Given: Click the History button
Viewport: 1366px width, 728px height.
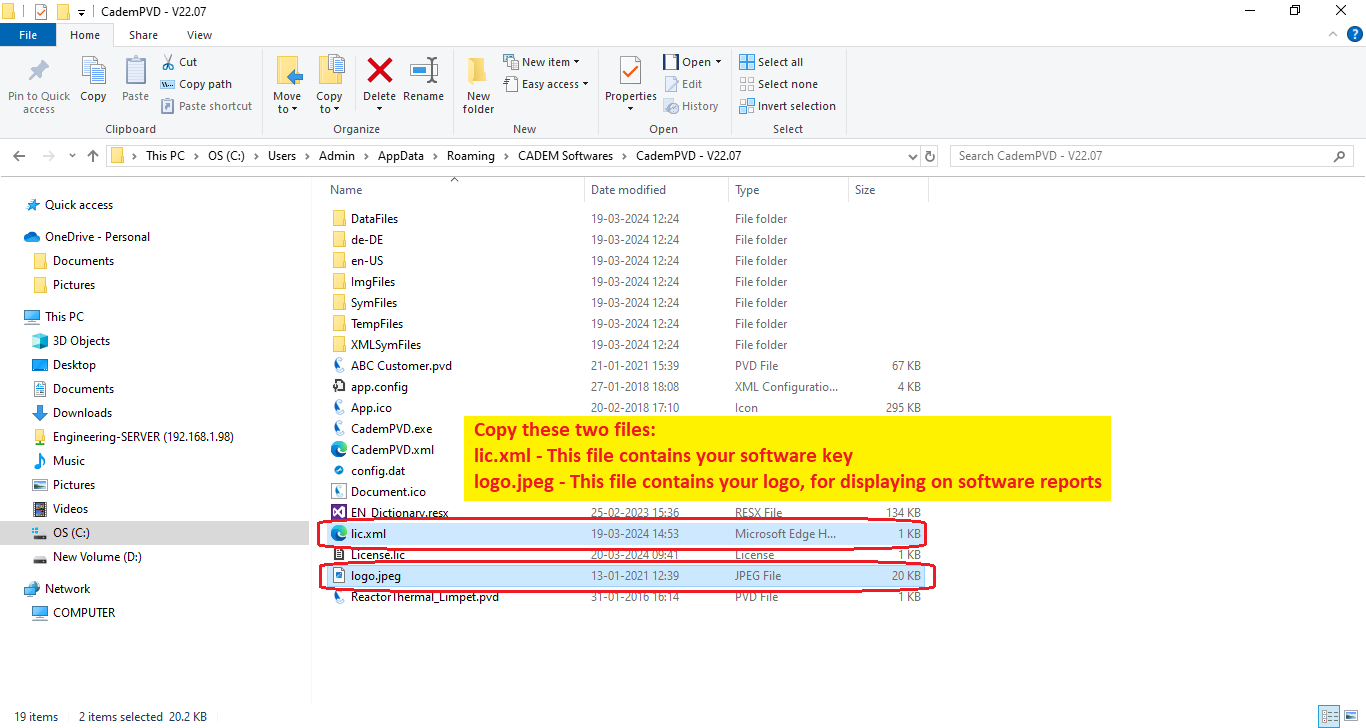Looking at the screenshot, I should tap(691, 106).
